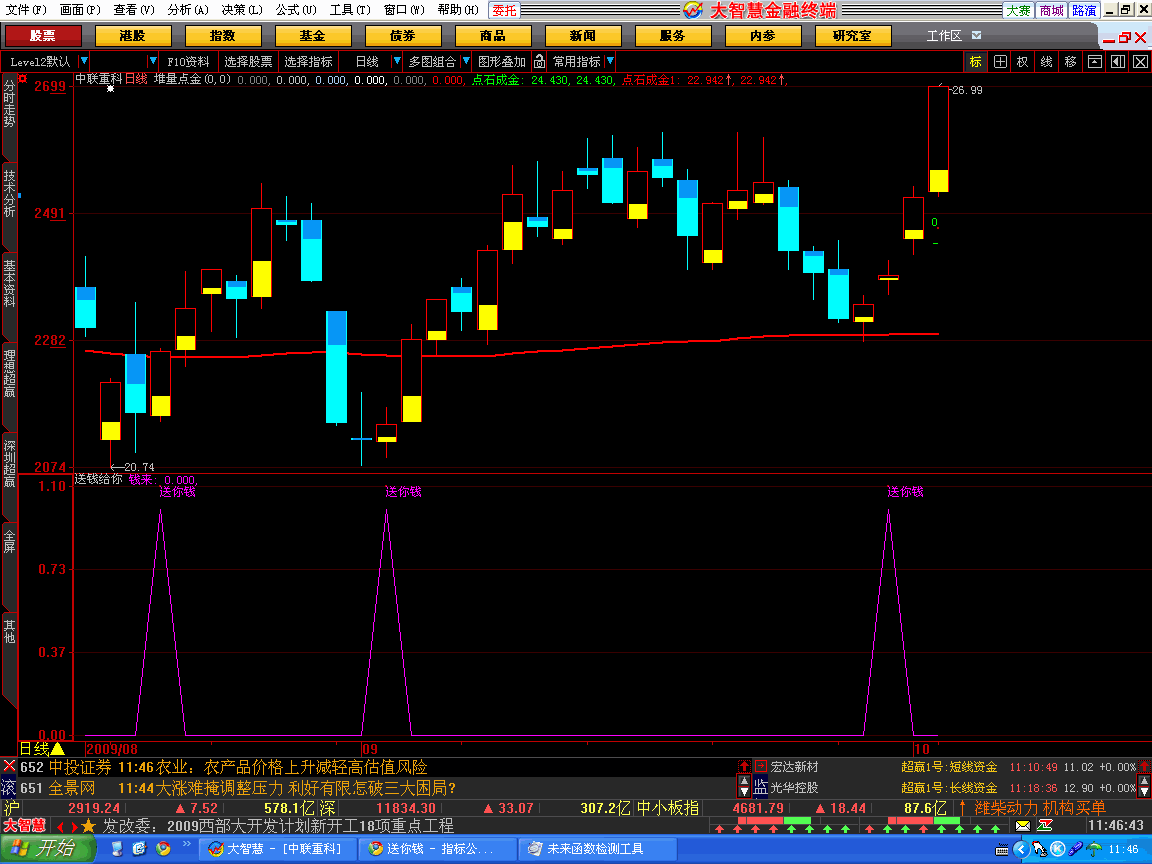Image resolution: width=1152 pixels, height=864 pixels.
Task: Toggle the 移 move icon
Action: click(x=1070, y=62)
